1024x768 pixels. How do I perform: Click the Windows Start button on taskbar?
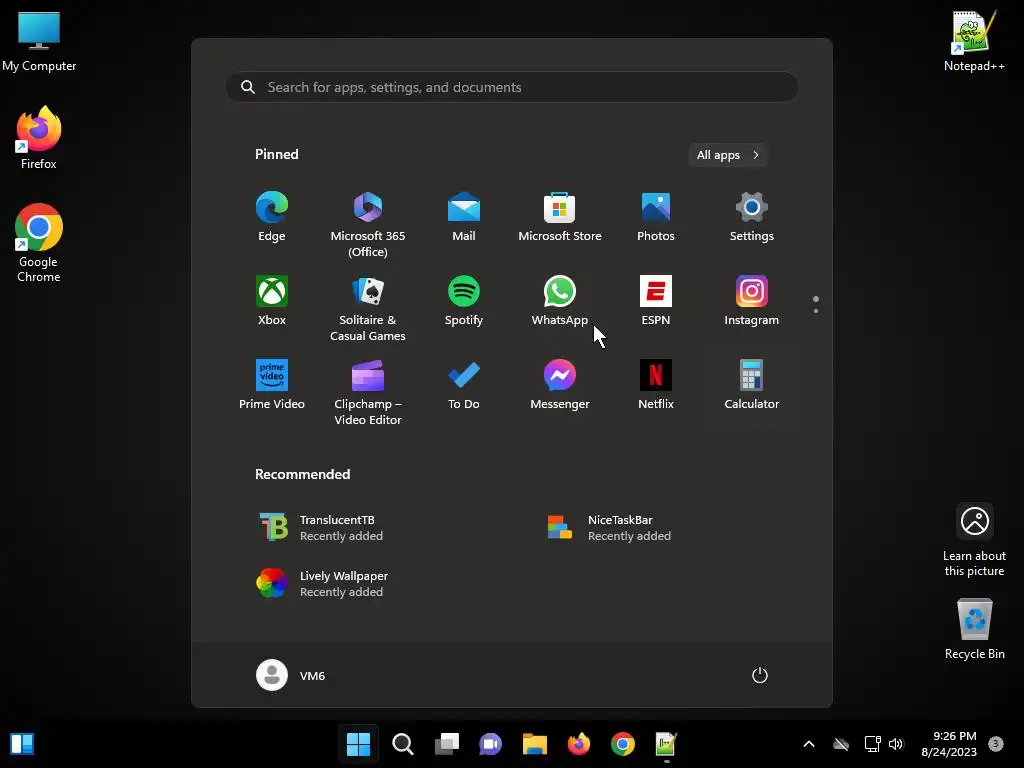(359, 744)
